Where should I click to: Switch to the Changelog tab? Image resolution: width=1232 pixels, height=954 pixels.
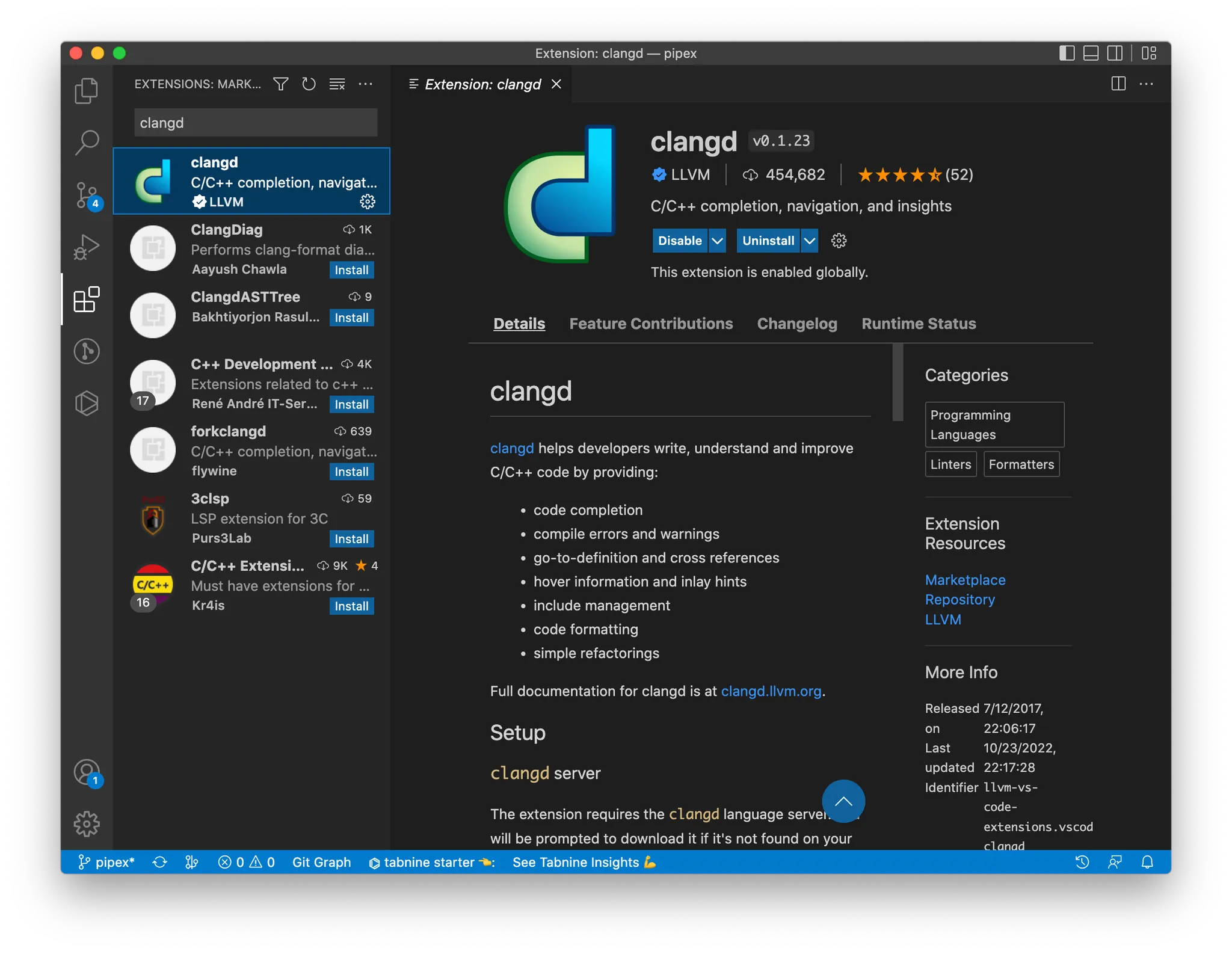(x=796, y=324)
